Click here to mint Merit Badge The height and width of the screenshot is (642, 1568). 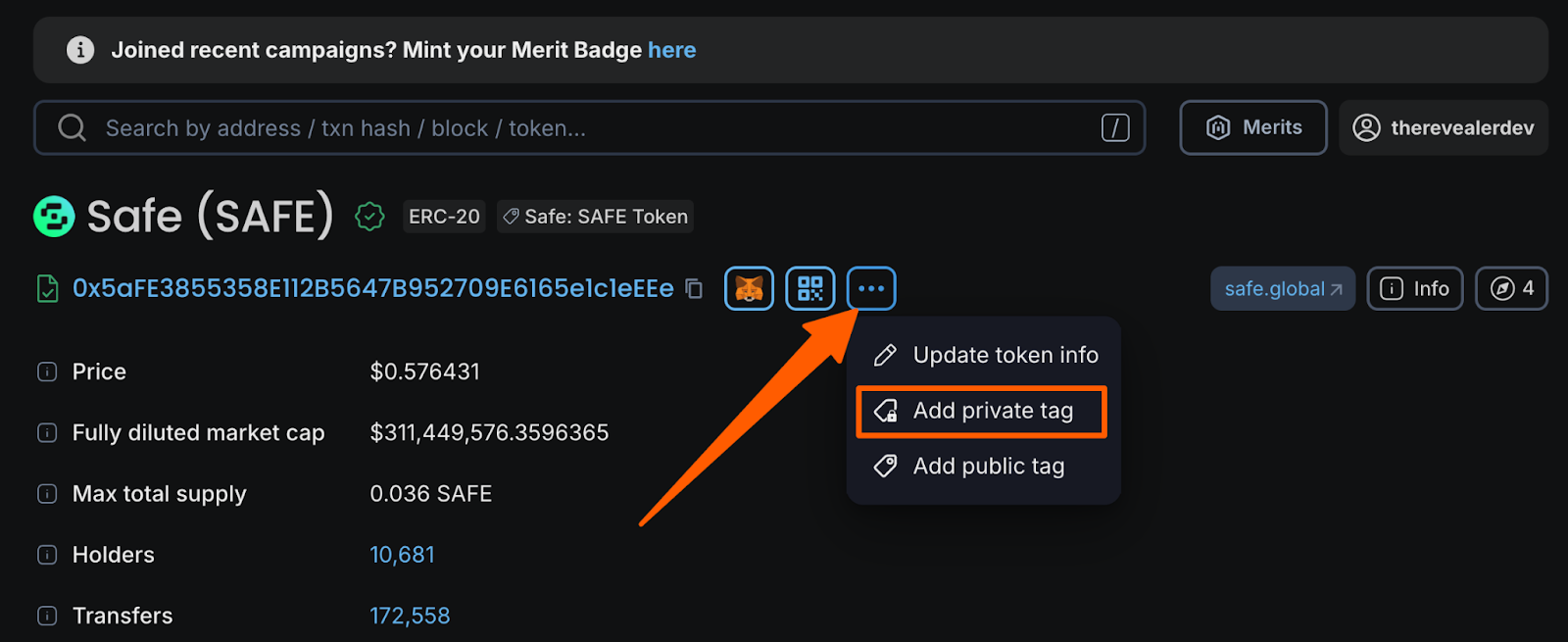tap(672, 50)
